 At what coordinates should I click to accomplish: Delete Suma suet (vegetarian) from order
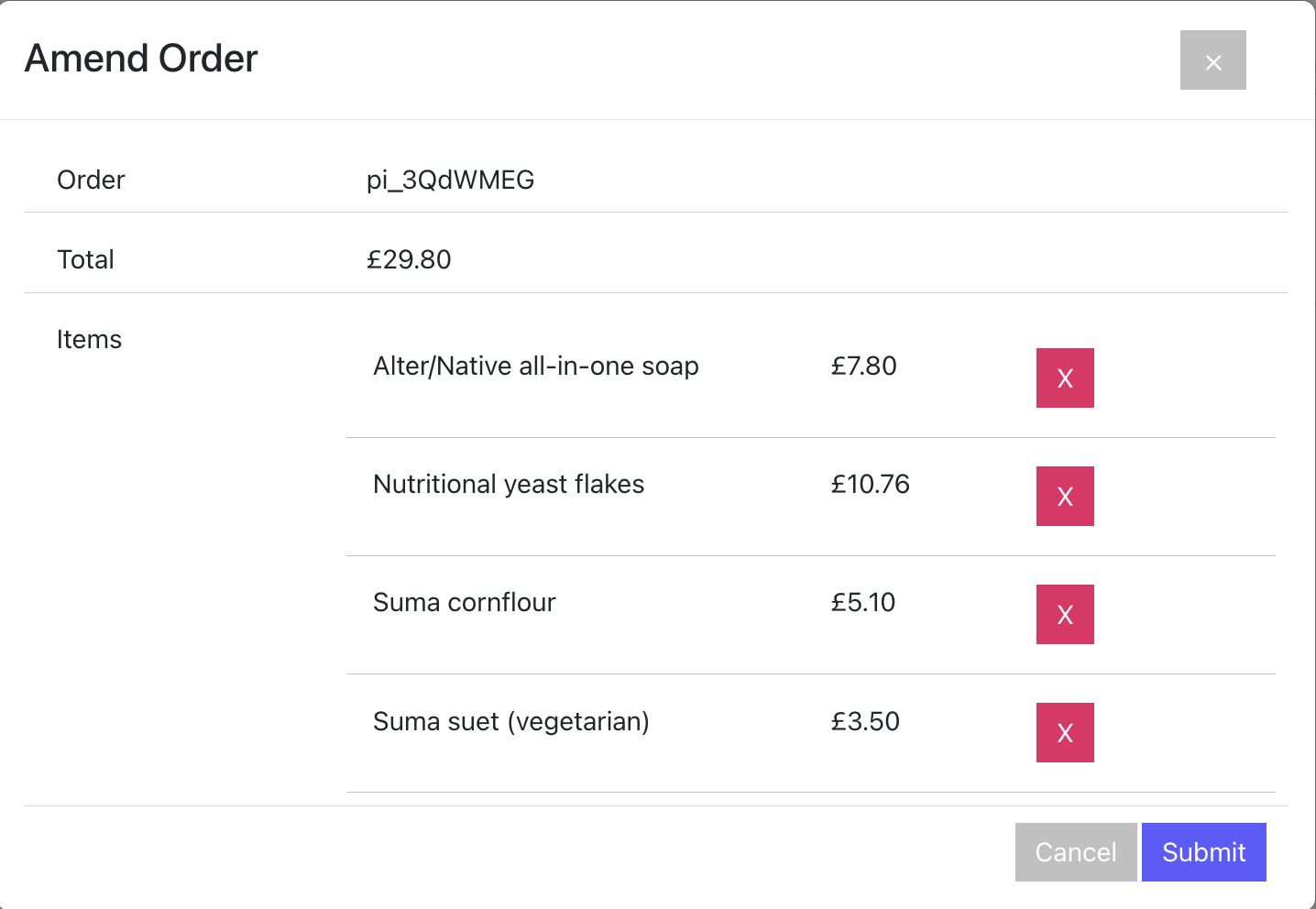pos(1064,732)
